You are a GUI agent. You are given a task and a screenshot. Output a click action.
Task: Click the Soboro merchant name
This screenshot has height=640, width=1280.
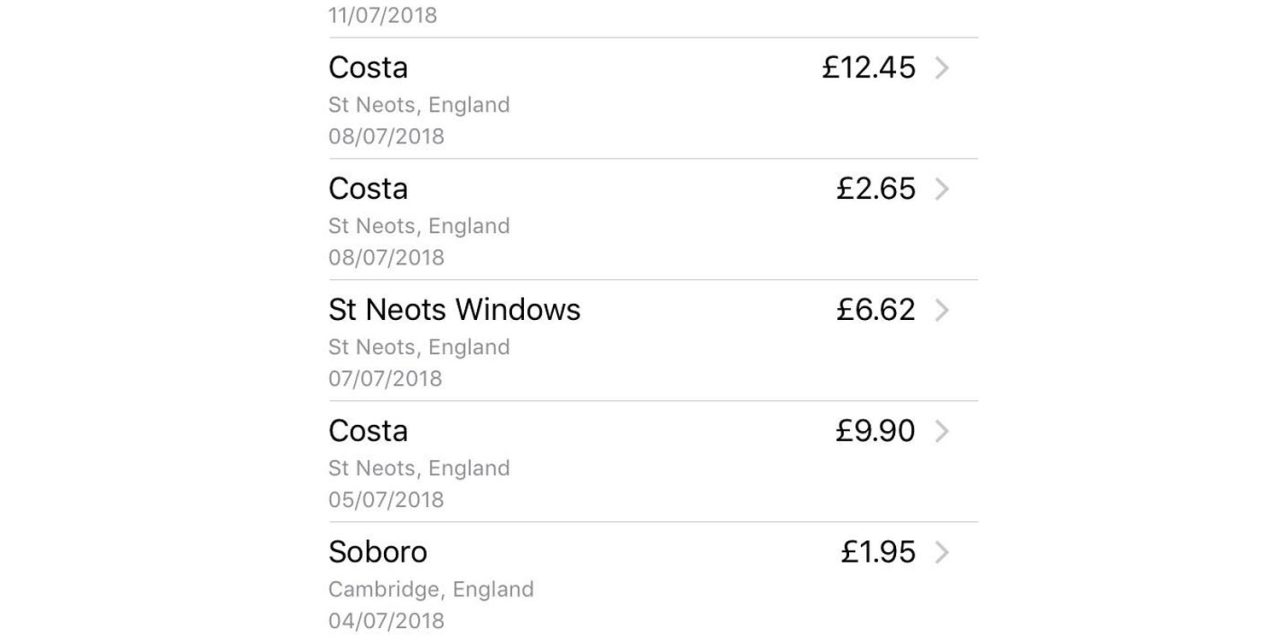[377, 552]
